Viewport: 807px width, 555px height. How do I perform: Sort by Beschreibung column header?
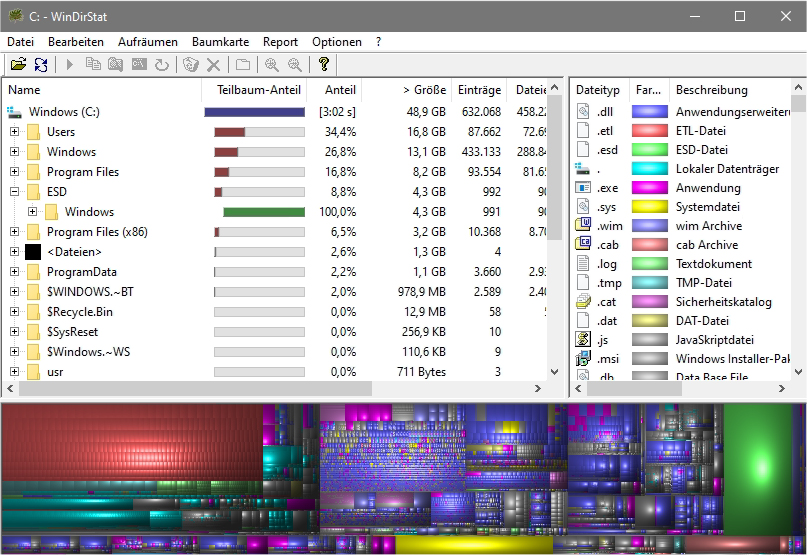click(x=730, y=90)
